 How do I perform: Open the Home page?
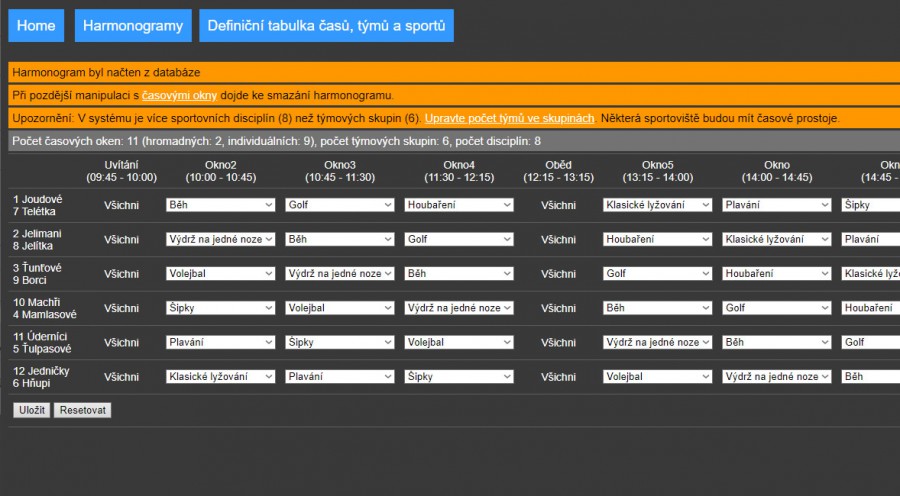(36, 26)
